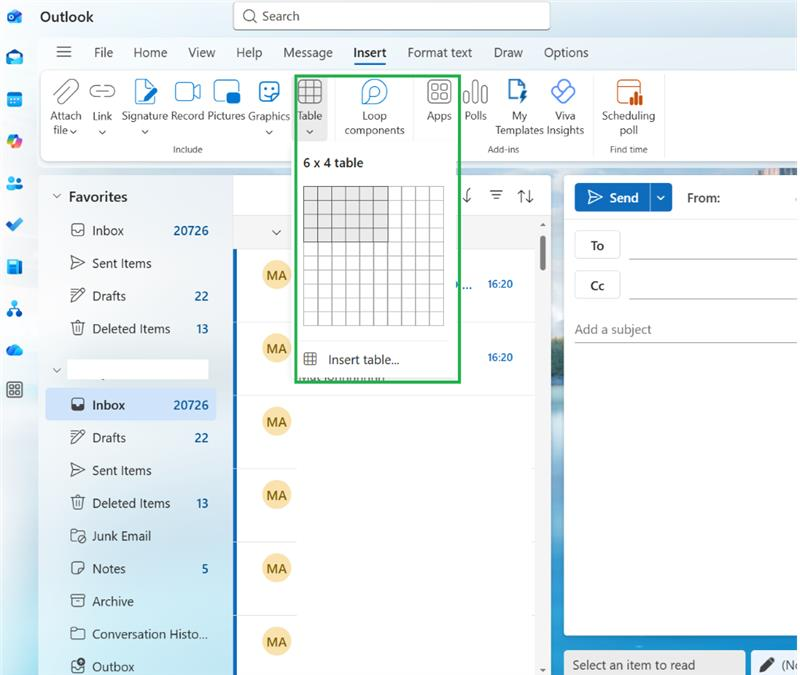Open Loop components

pyautogui.click(x=374, y=108)
